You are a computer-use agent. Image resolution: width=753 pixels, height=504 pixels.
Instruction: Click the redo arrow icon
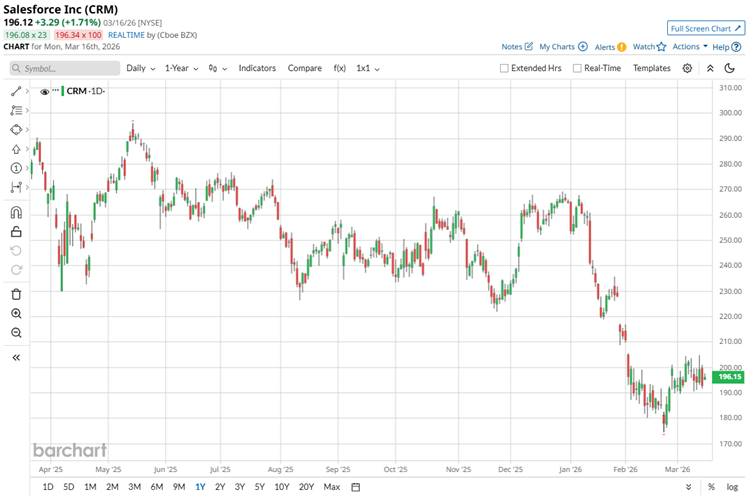pos(16,270)
